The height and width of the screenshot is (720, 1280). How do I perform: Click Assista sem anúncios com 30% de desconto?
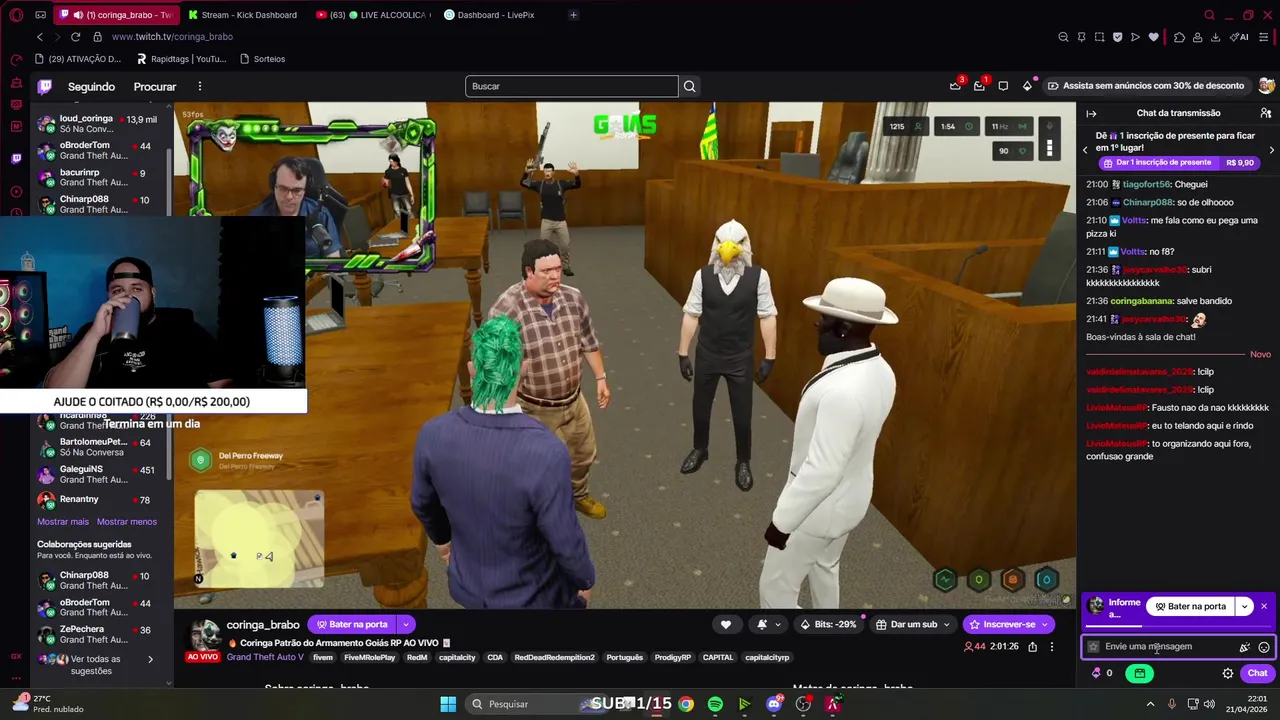coord(1145,86)
